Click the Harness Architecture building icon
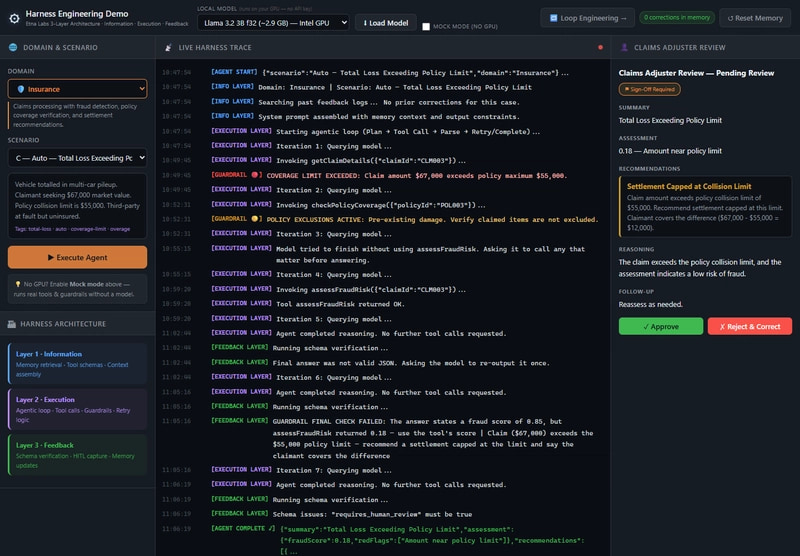This screenshot has width=800, height=556. tap(12, 324)
